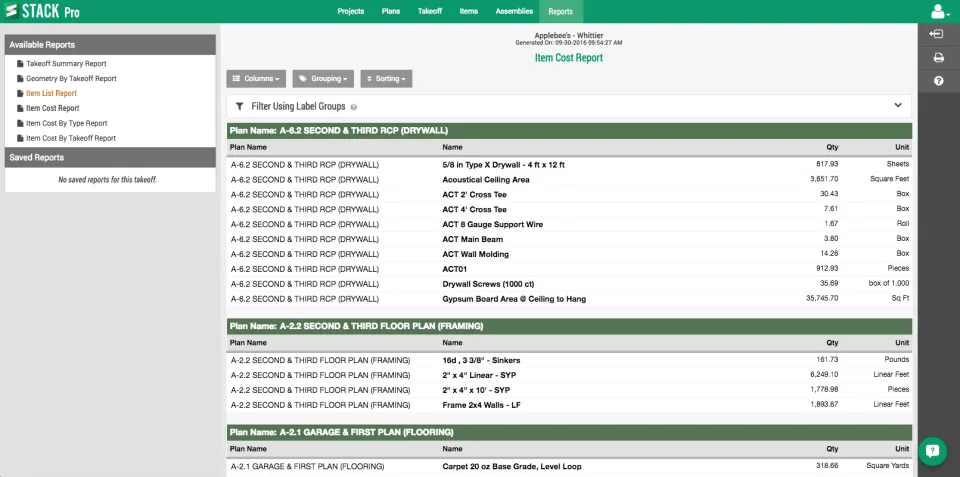Click the Saved Reports panel header
This screenshot has width=960, height=477.
110,157
